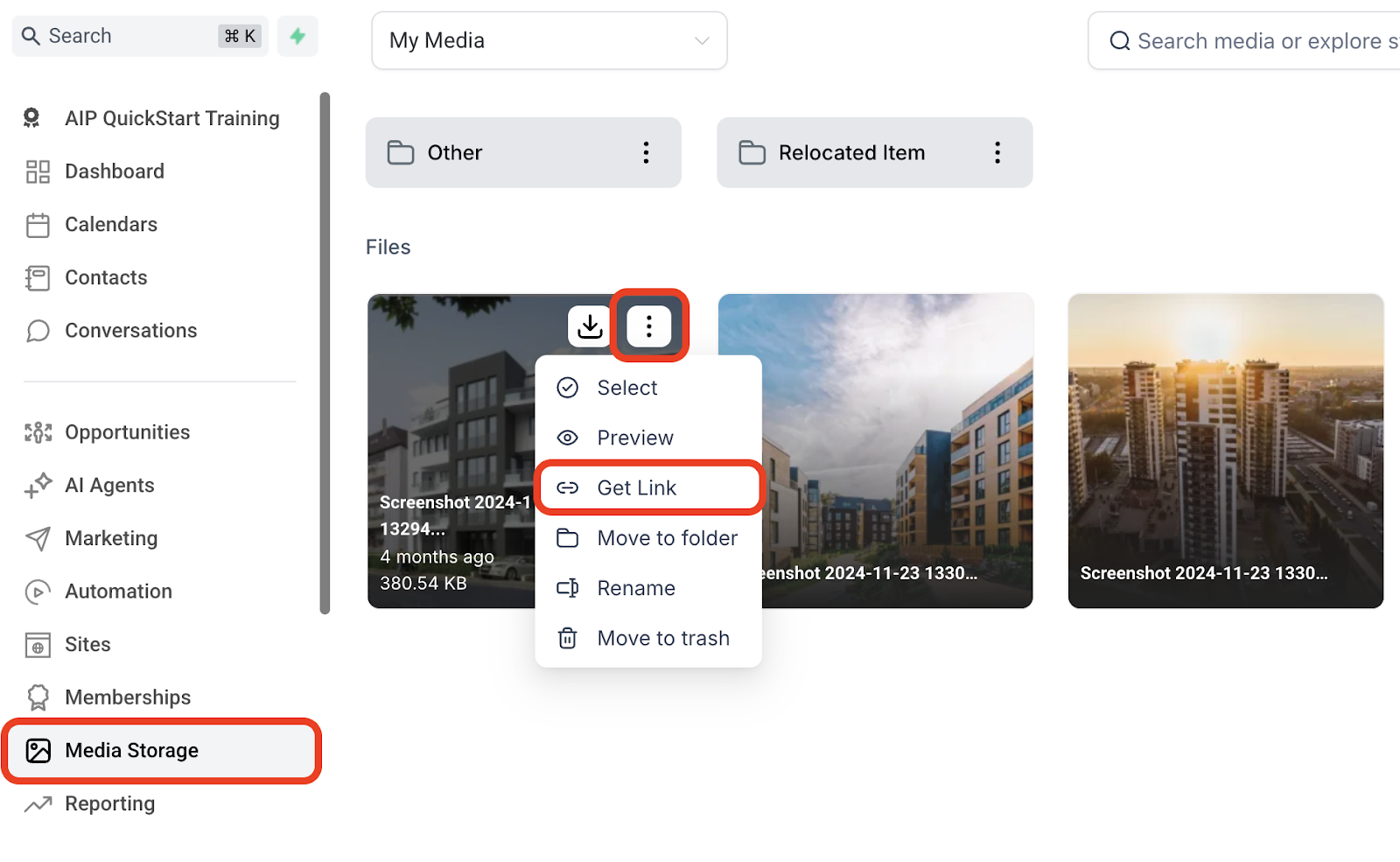This screenshot has width=1400, height=862.
Task: Open the Dashboard page
Action: (x=115, y=172)
